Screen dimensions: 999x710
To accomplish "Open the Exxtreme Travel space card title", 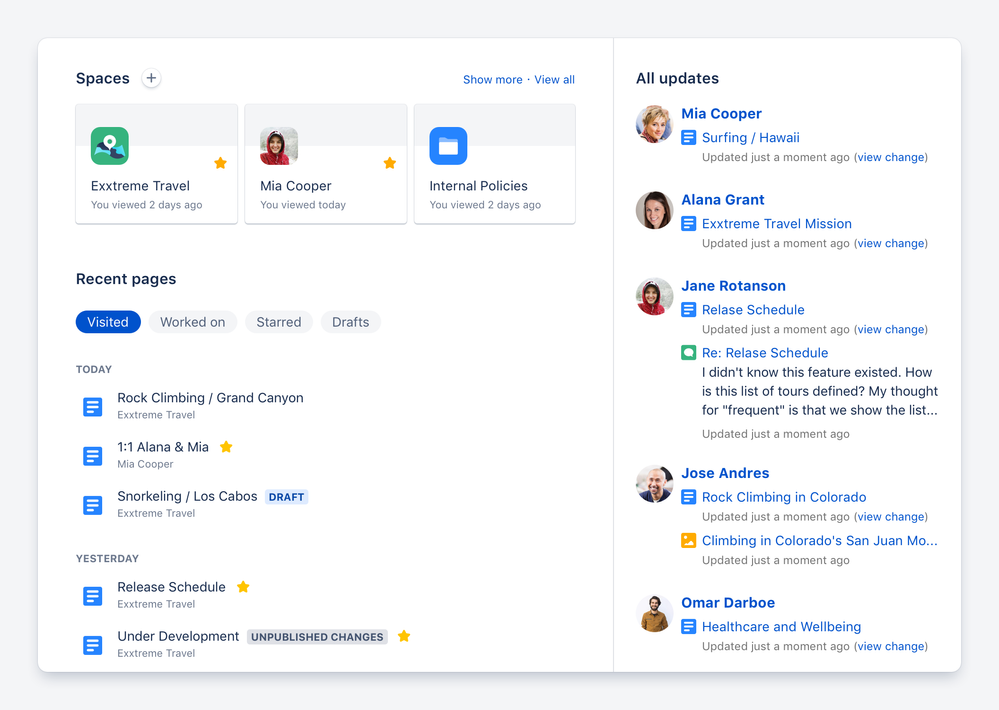I will [140, 186].
